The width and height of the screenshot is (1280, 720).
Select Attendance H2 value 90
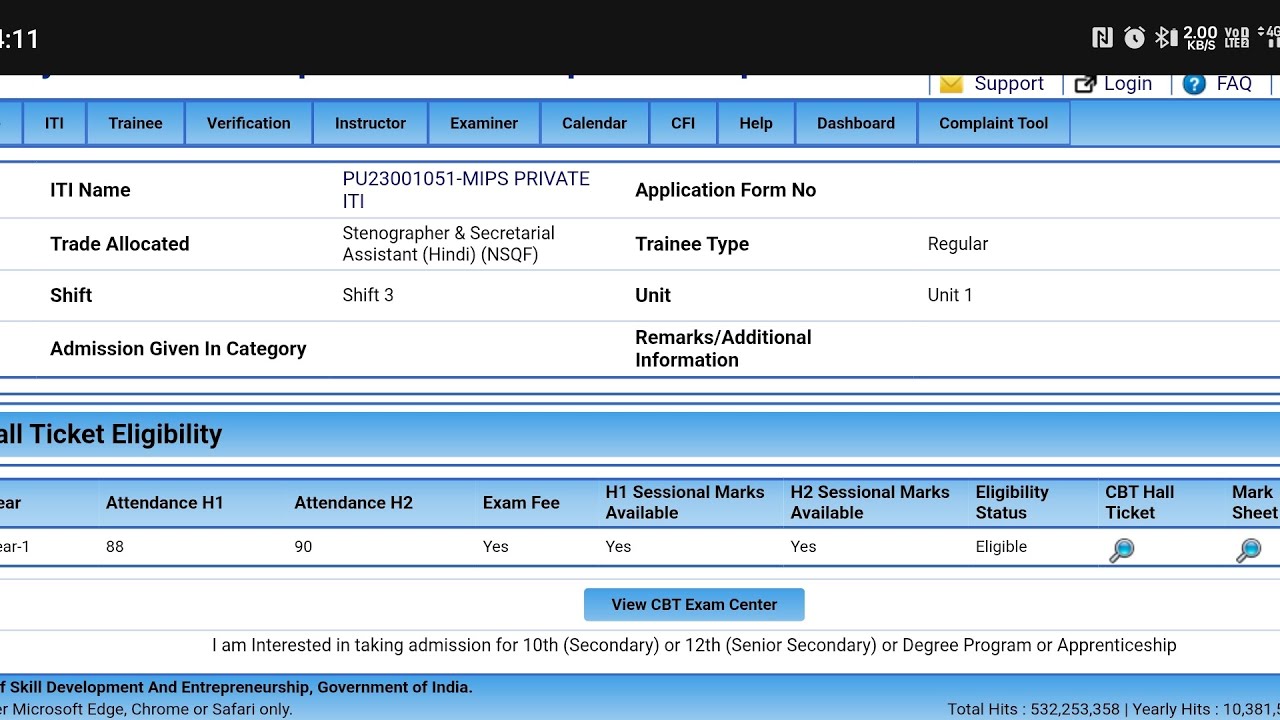point(303,546)
